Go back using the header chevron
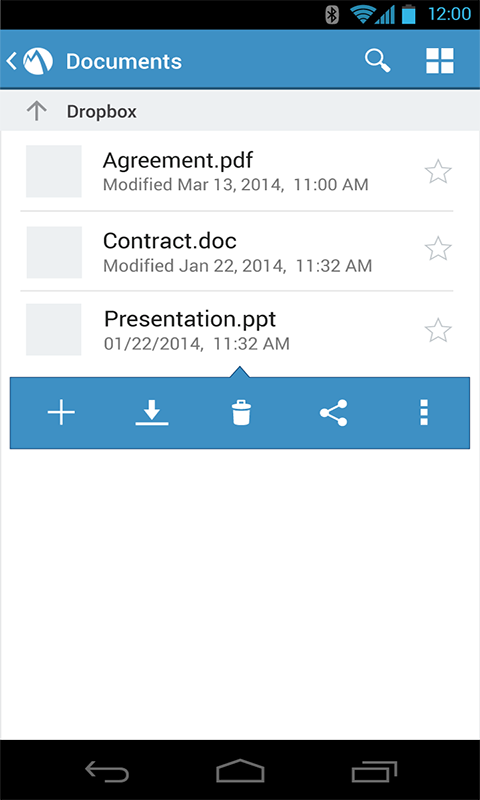This screenshot has height=800, width=480. (x=11, y=61)
